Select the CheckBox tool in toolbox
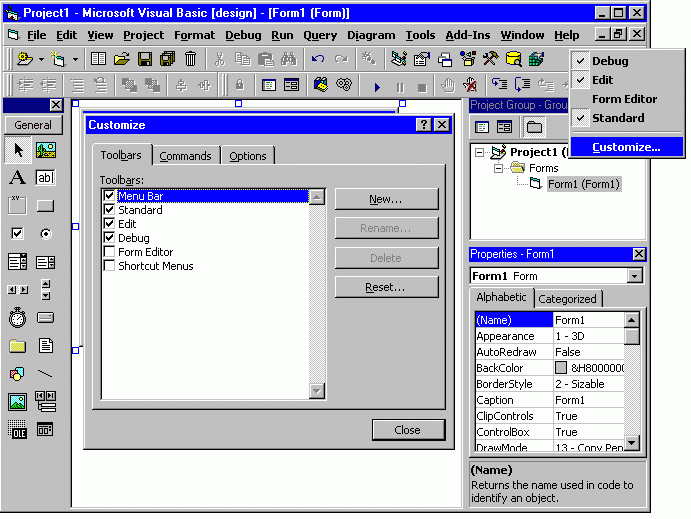Screen dimensions: 691x519 [x=18, y=233]
